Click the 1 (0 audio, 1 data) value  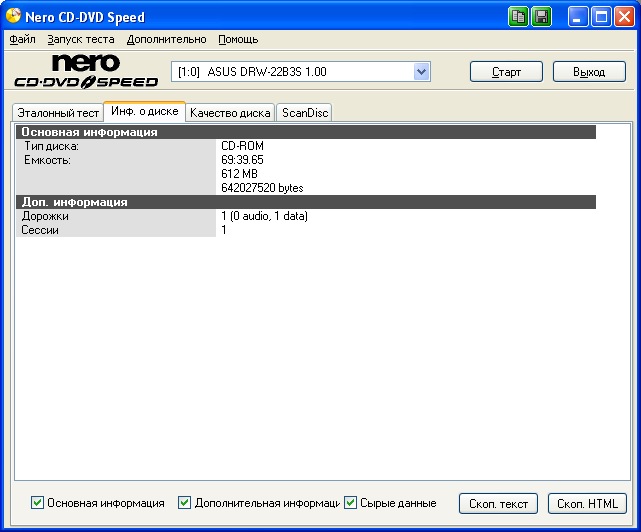tap(264, 216)
